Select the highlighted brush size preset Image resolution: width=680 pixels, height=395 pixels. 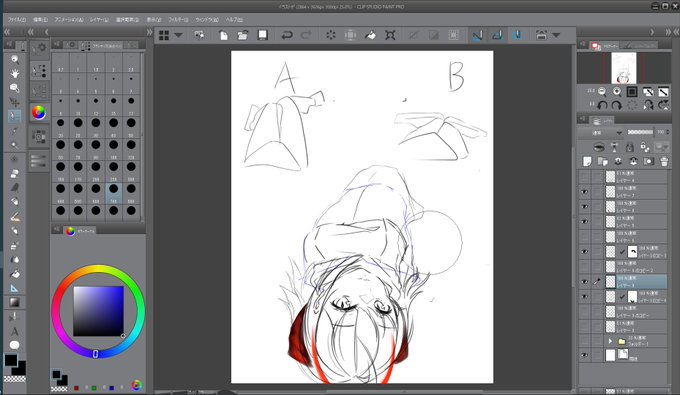tap(113, 193)
